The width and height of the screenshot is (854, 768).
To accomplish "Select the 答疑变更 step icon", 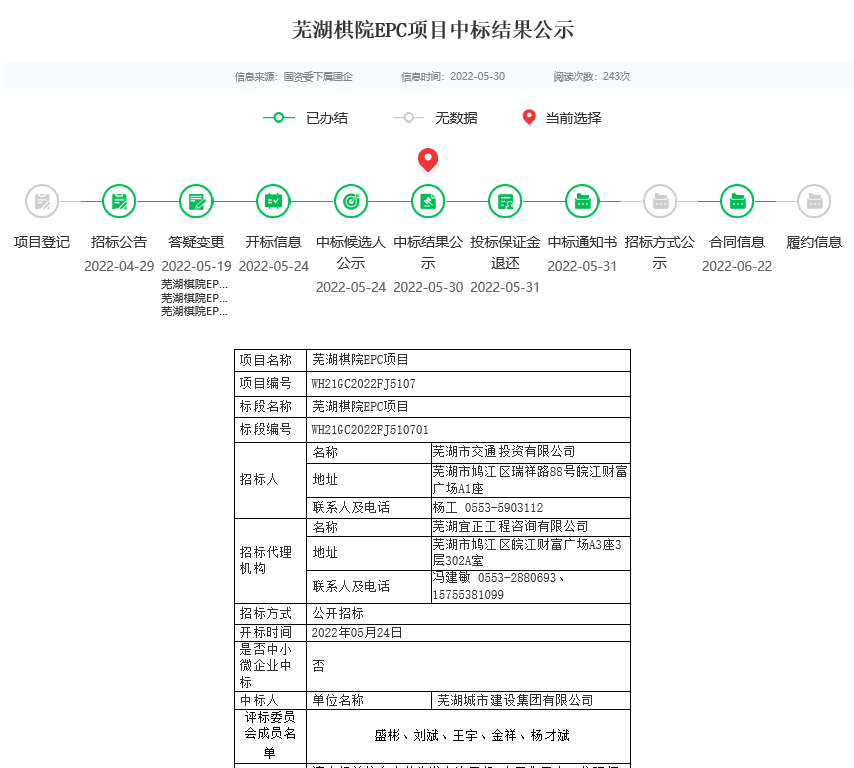I will point(196,202).
